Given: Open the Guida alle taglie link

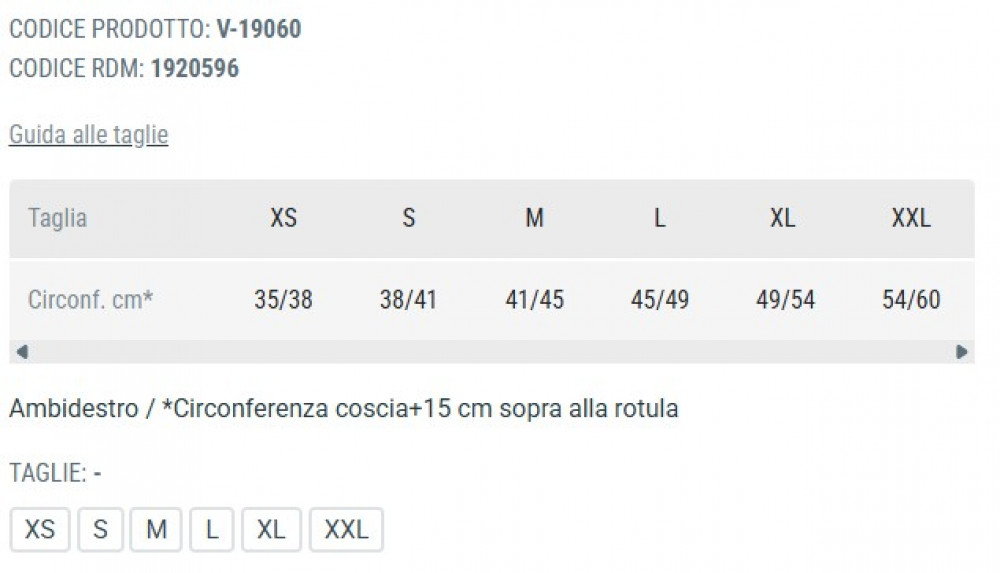Looking at the screenshot, I should pyautogui.click(x=88, y=135).
